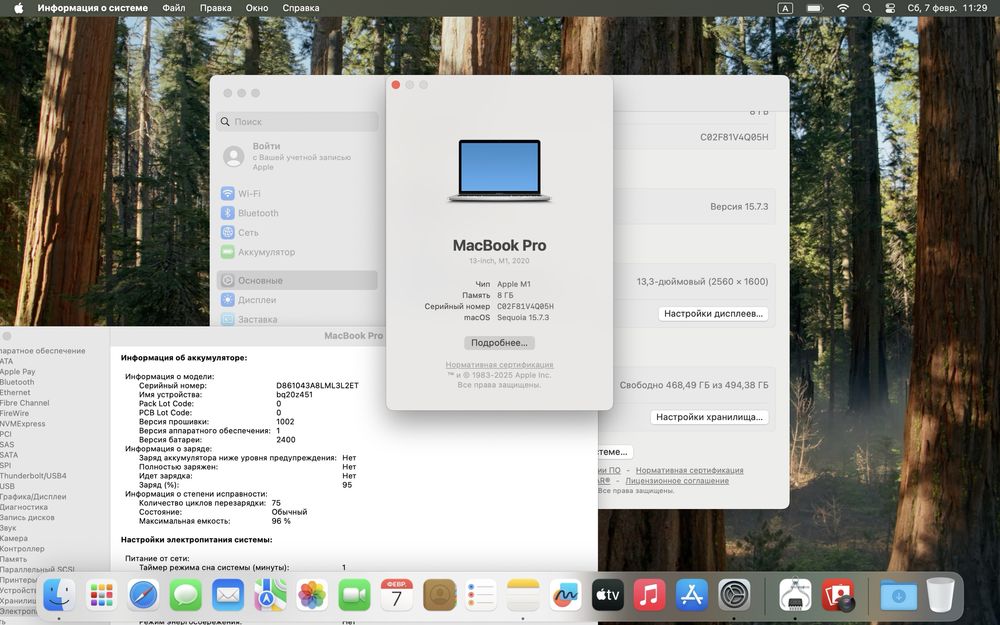
Task: Click Настройки дисплеев... button
Action: (x=713, y=314)
